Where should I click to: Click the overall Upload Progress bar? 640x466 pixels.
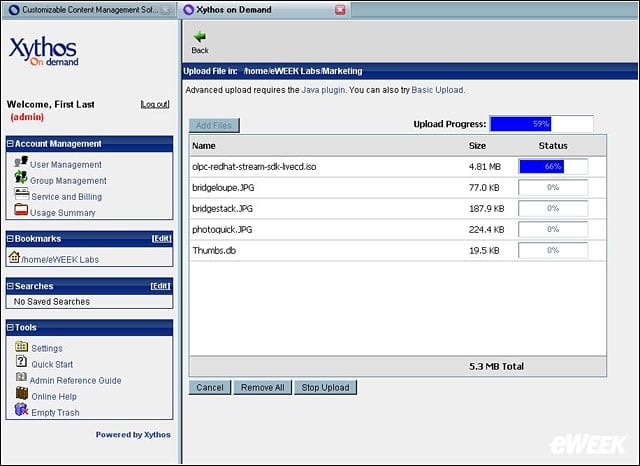541,124
